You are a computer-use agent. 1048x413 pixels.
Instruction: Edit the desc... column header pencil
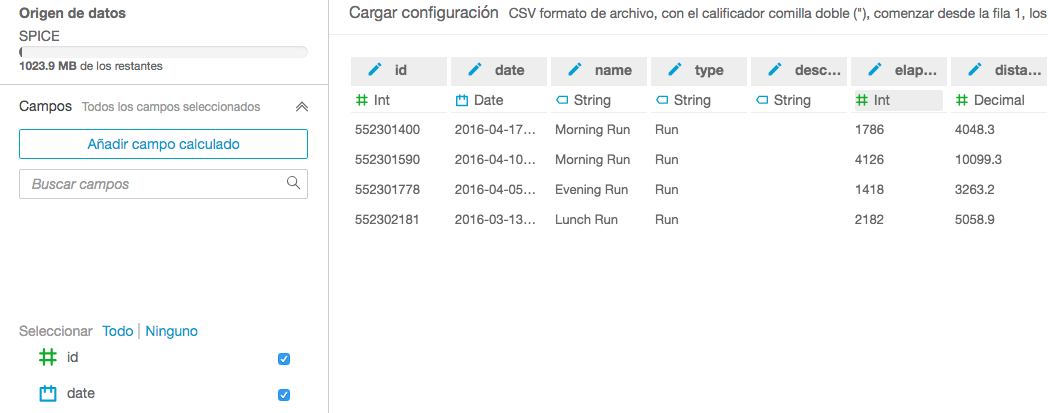tap(775, 70)
